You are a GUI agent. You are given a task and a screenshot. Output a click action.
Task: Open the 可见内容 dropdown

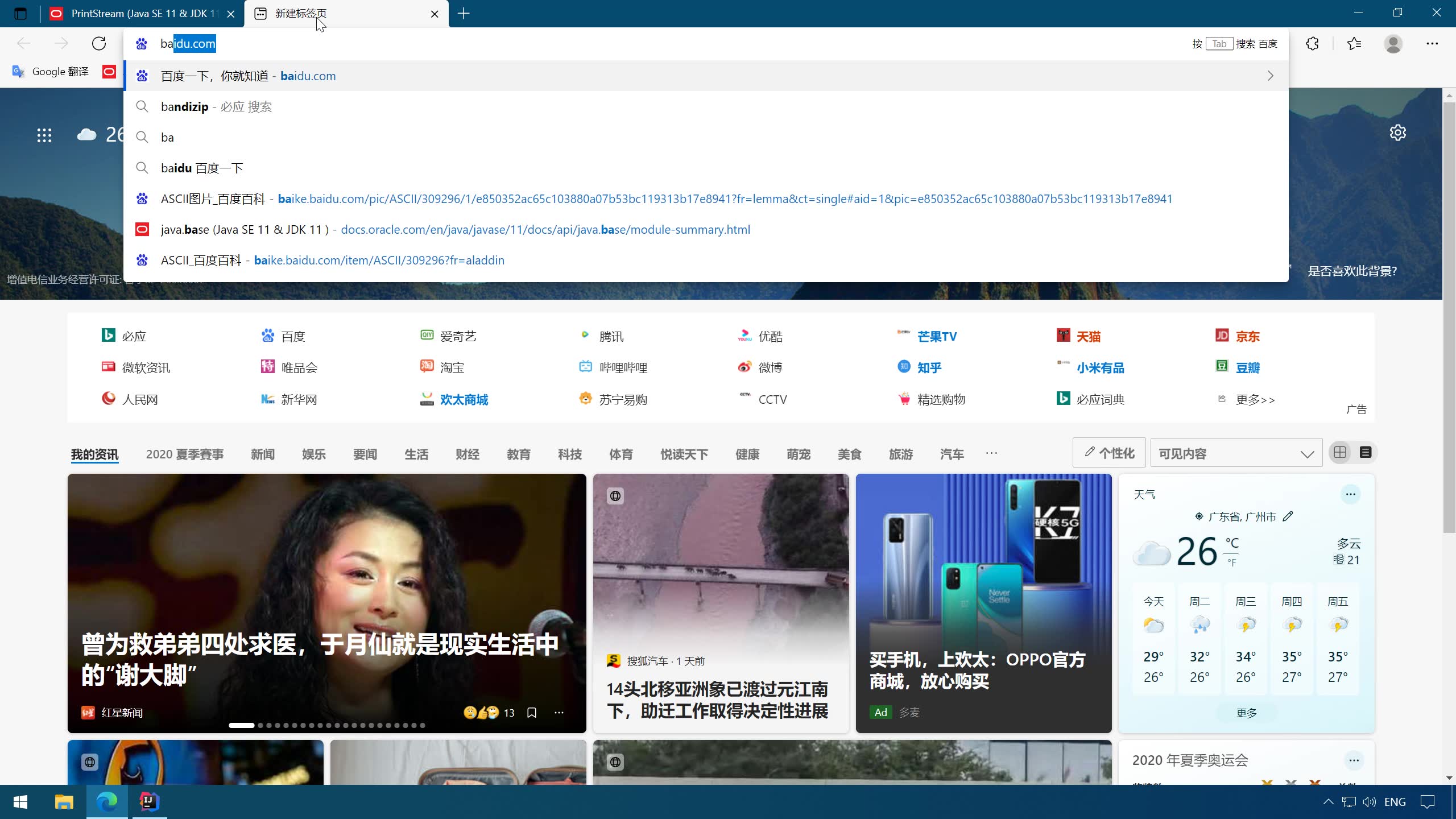tap(1236, 453)
